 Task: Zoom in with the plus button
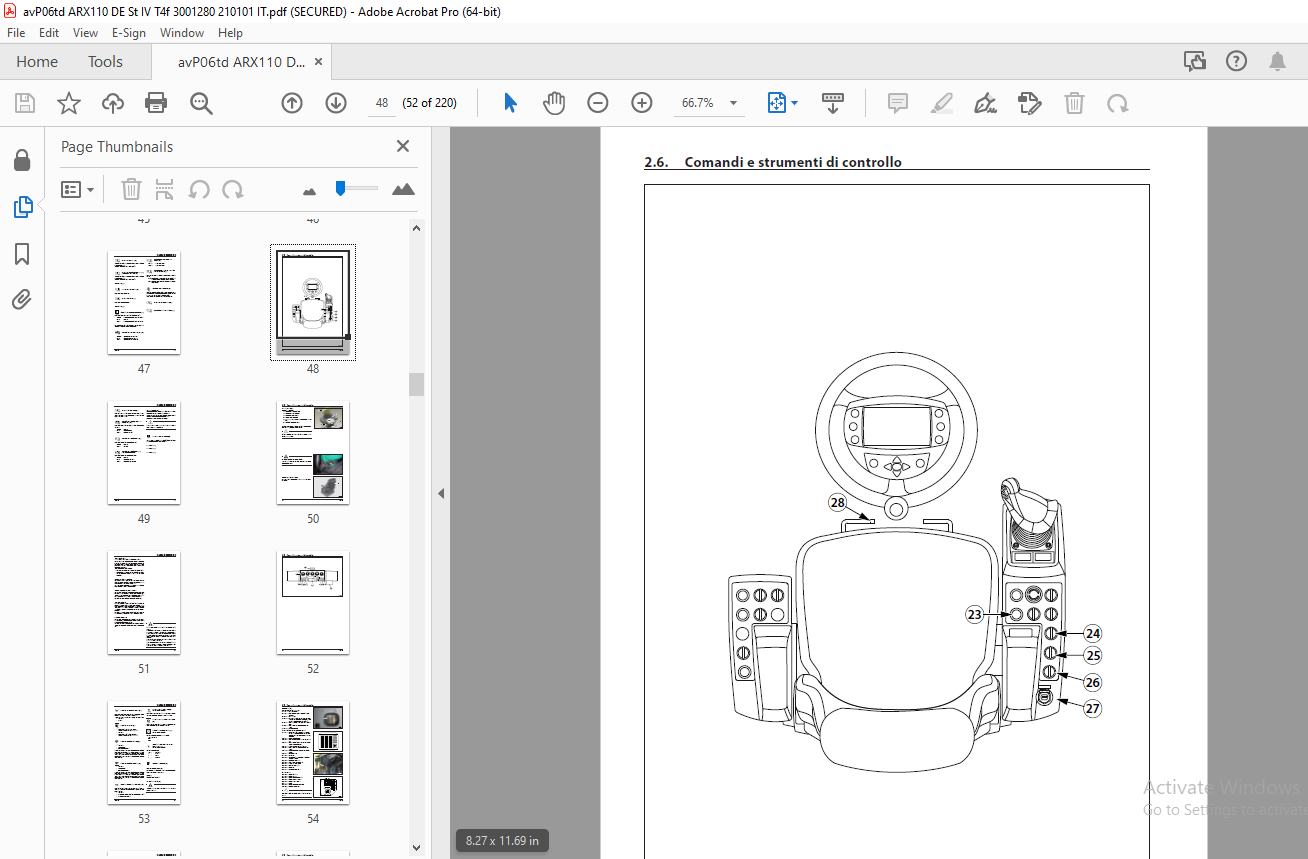(x=642, y=103)
